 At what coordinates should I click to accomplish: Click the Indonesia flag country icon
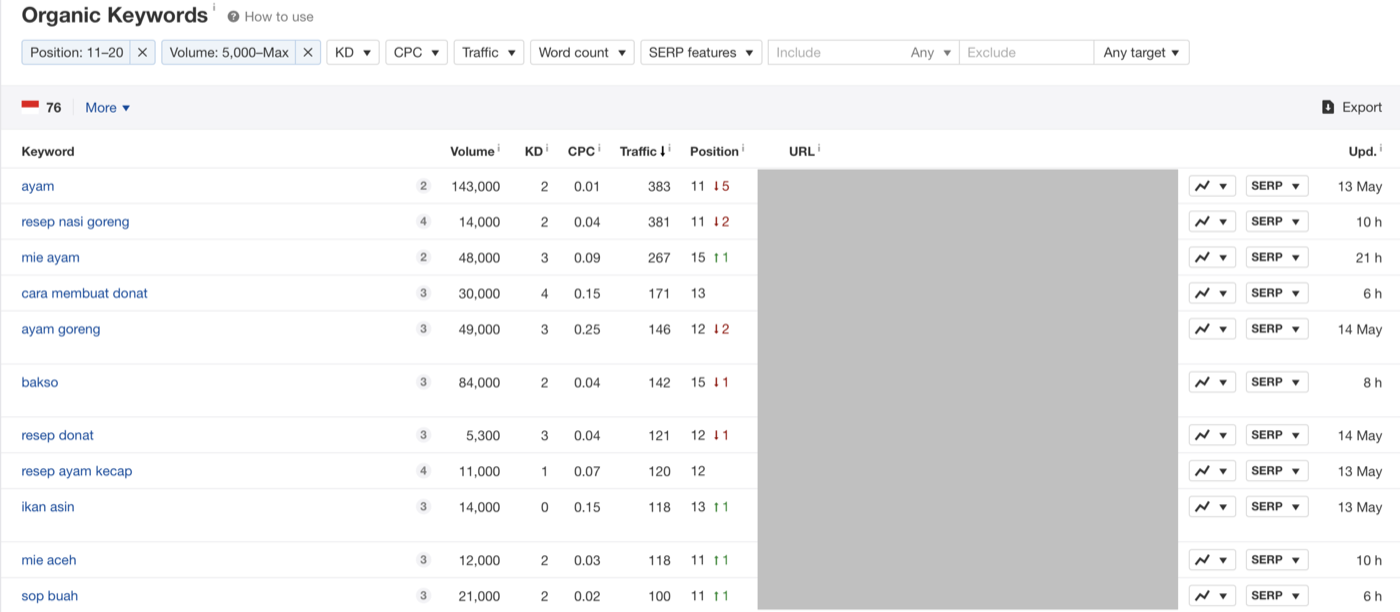pos(30,107)
